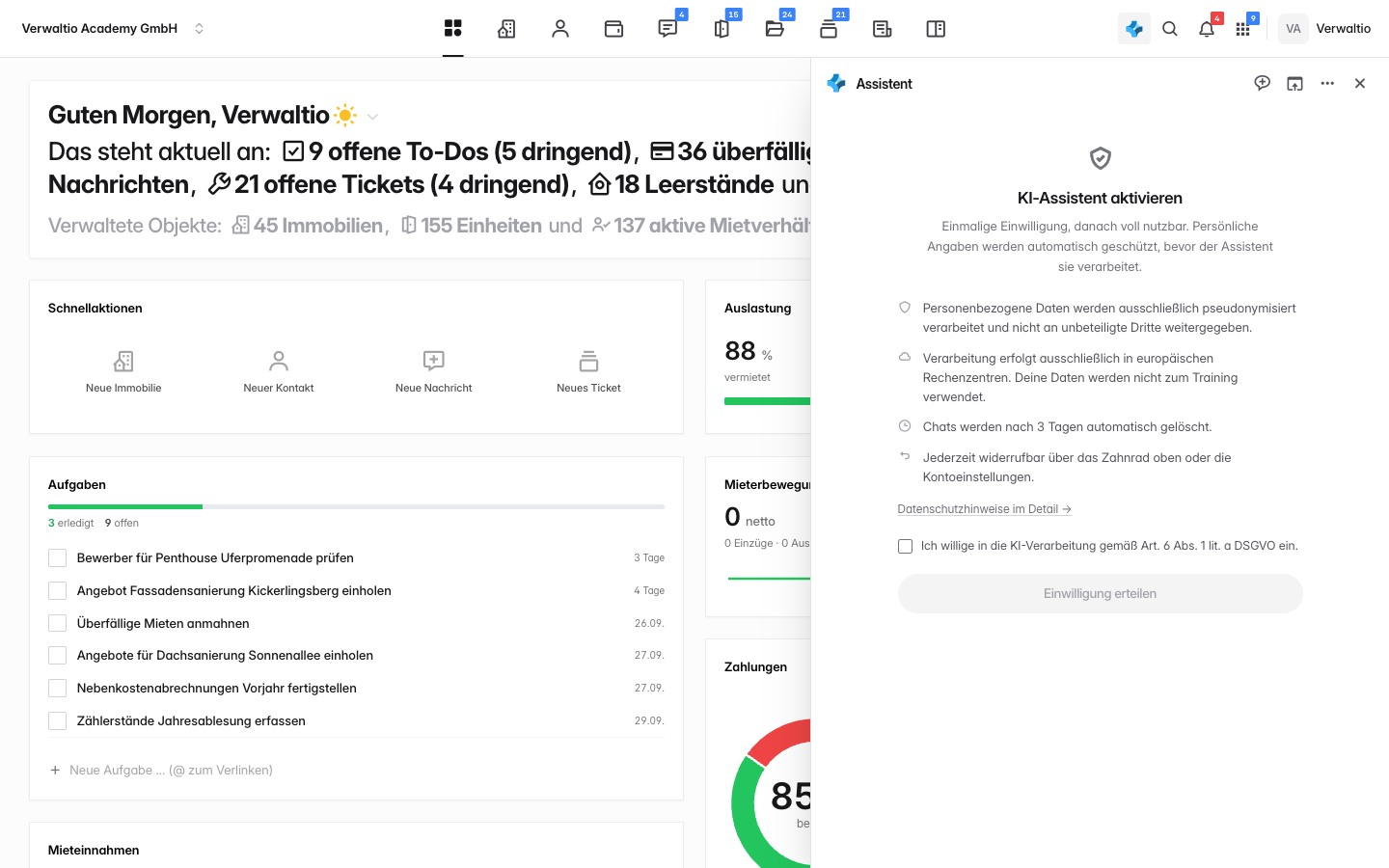Click the 'Neue Immobilie' quick action
The image size is (1389, 868).
[x=123, y=371]
